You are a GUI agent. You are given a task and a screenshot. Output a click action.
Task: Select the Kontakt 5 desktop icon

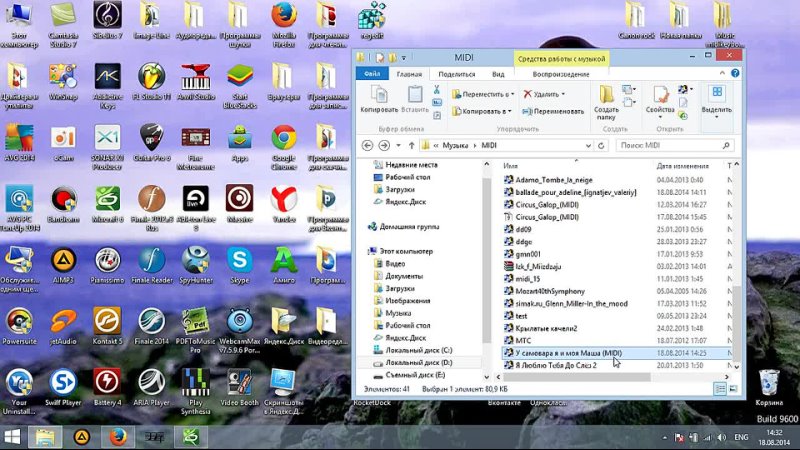click(x=107, y=327)
